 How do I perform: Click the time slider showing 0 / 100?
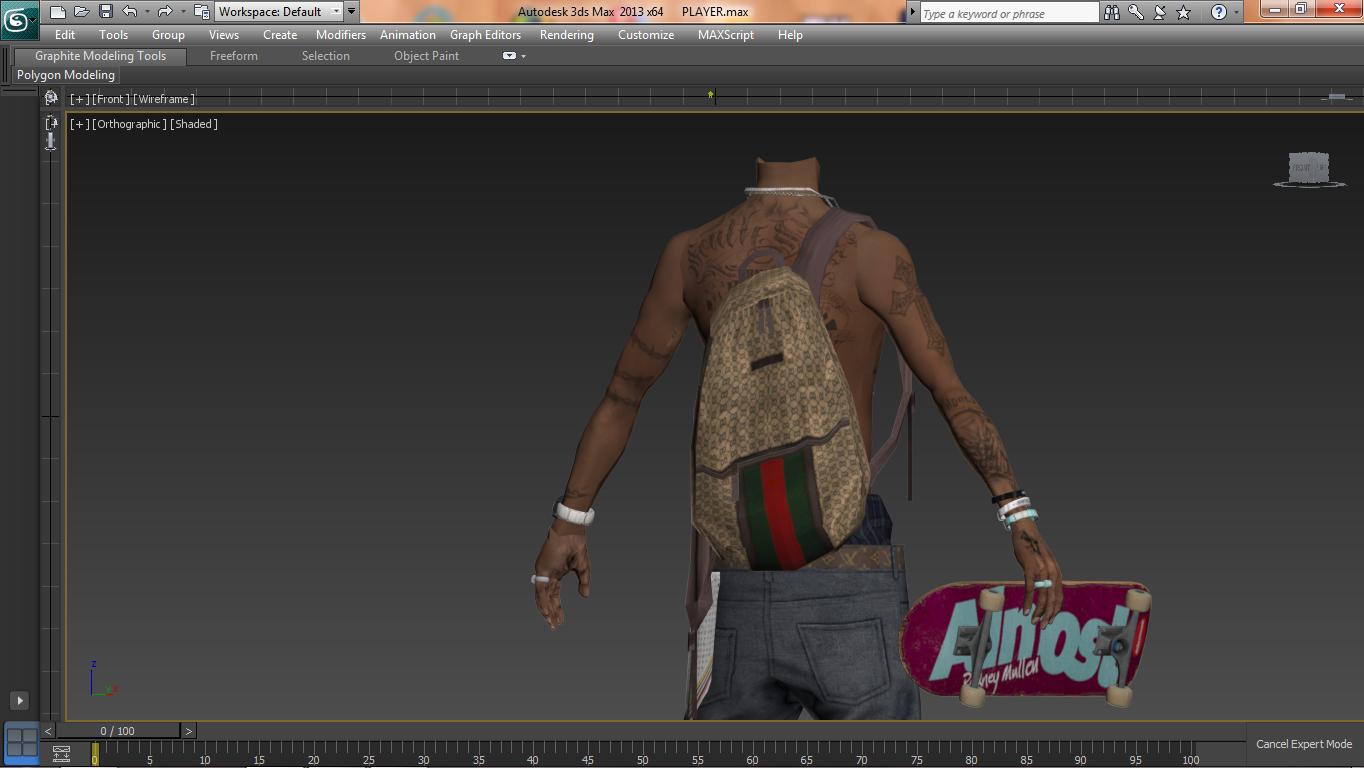pos(118,731)
